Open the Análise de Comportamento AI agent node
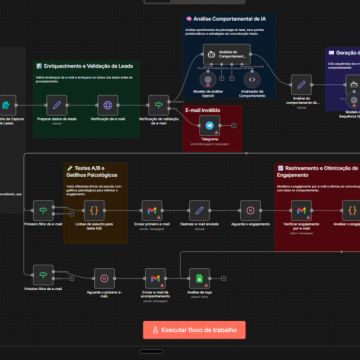 point(227,54)
